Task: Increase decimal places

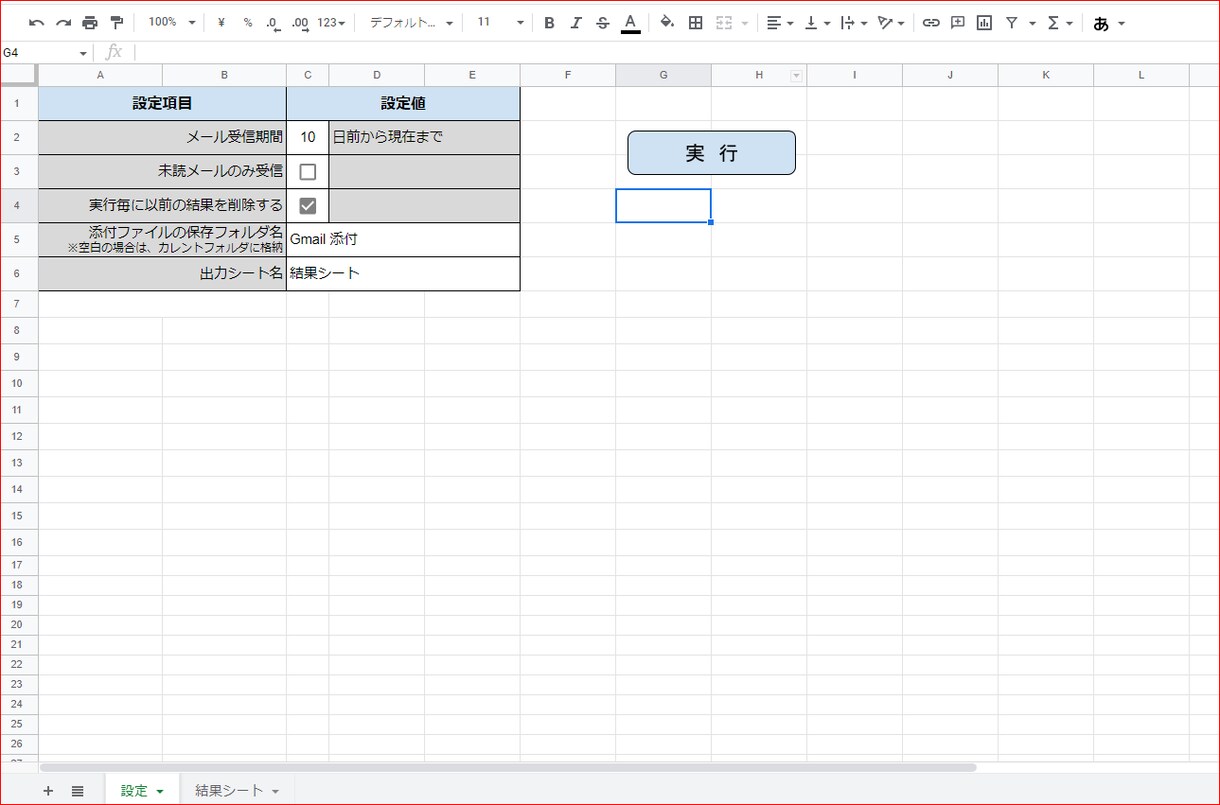Action: point(299,22)
